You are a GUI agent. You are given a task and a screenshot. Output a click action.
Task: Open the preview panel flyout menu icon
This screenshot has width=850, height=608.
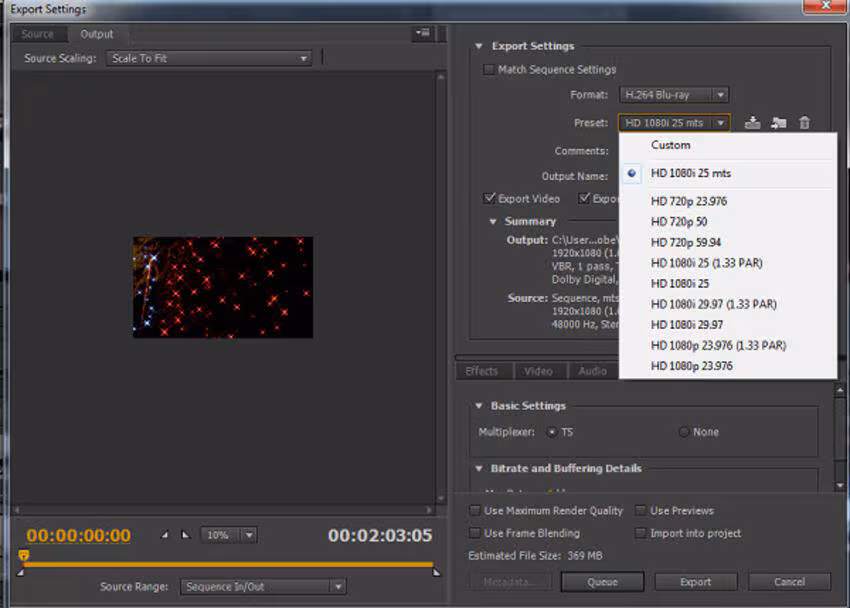click(422, 34)
